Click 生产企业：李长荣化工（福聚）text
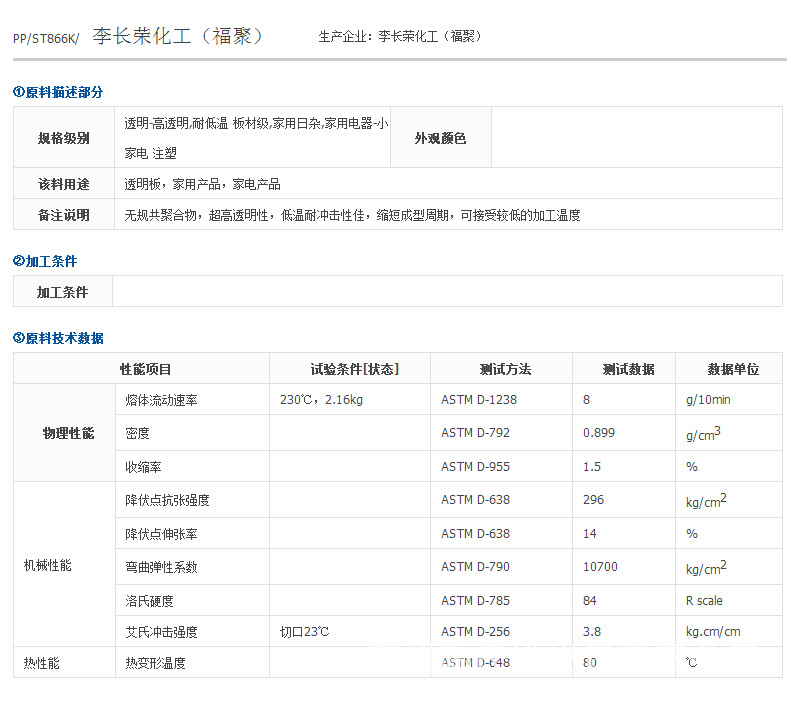This screenshot has height=707, width=797. (x=401, y=36)
